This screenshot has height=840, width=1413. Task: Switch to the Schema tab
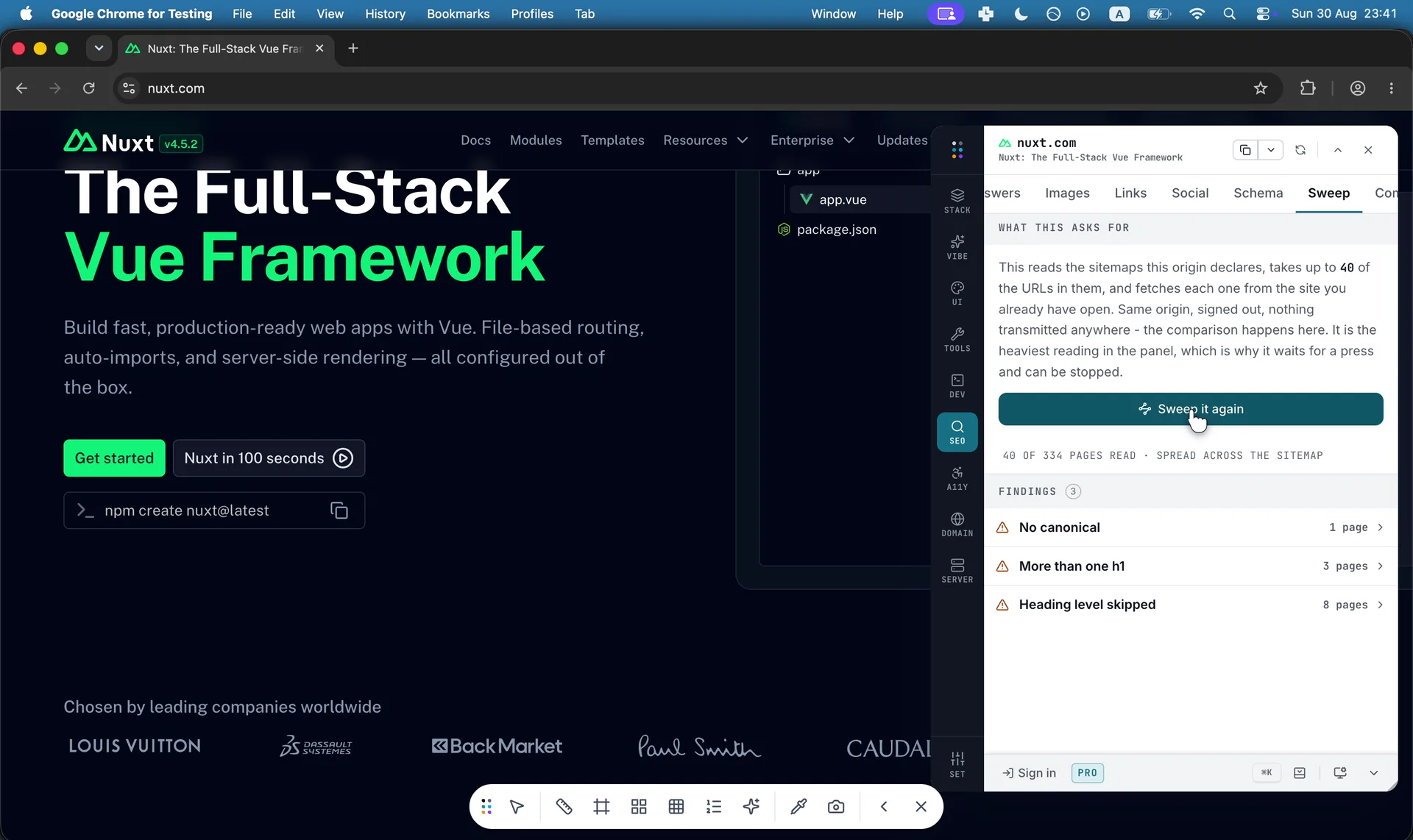[1258, 193]
